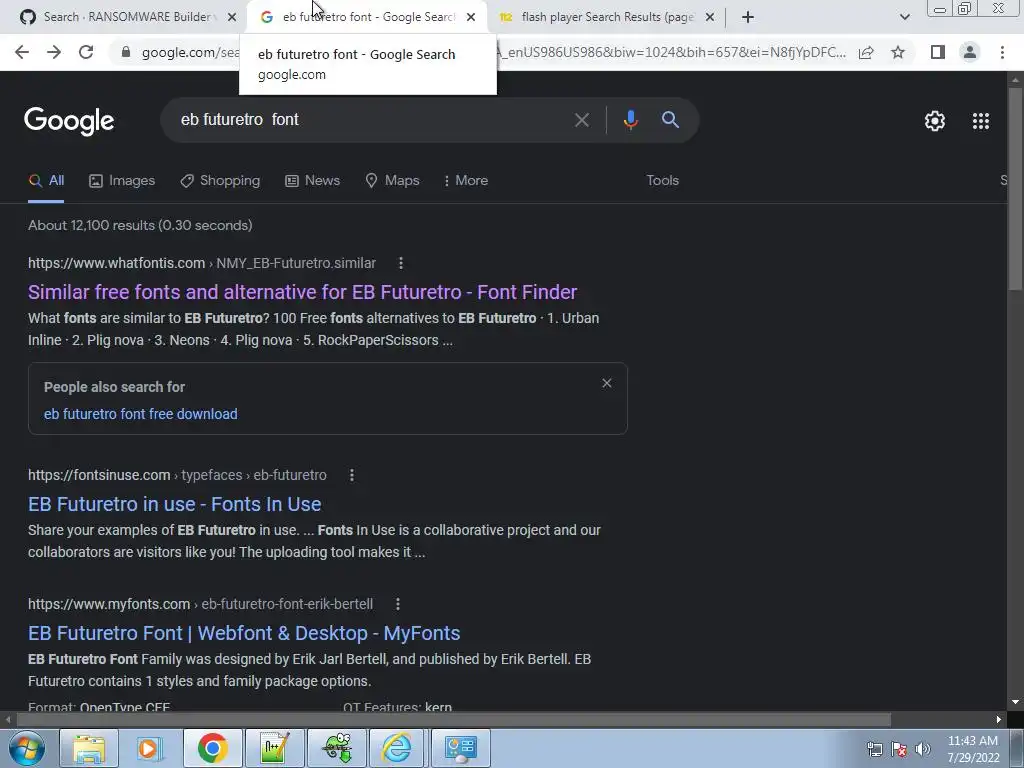
Task: Switch to Maps results
Action: pyautogui.click(x=392, y=181)
